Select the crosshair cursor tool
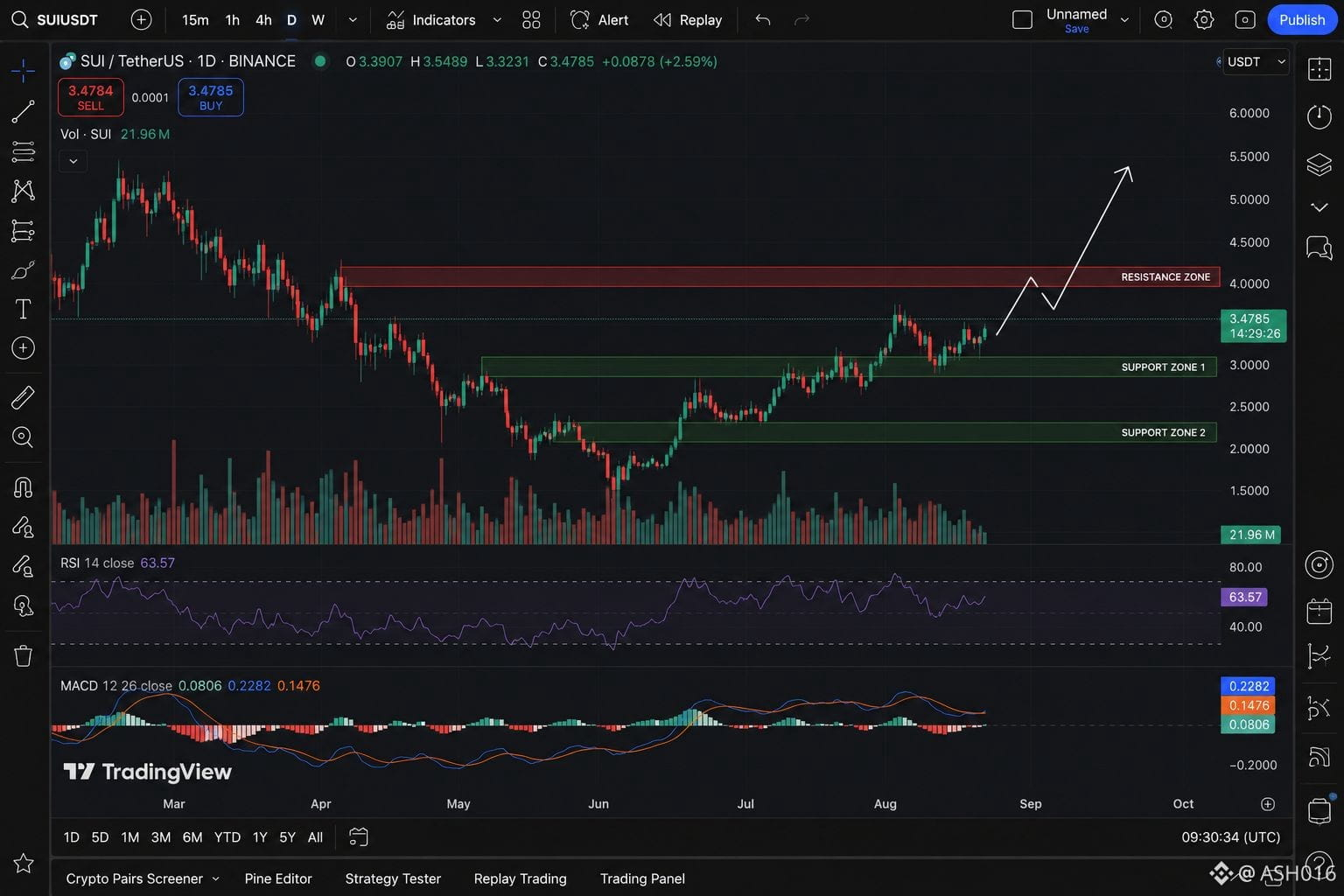 (x=24, y=70)
